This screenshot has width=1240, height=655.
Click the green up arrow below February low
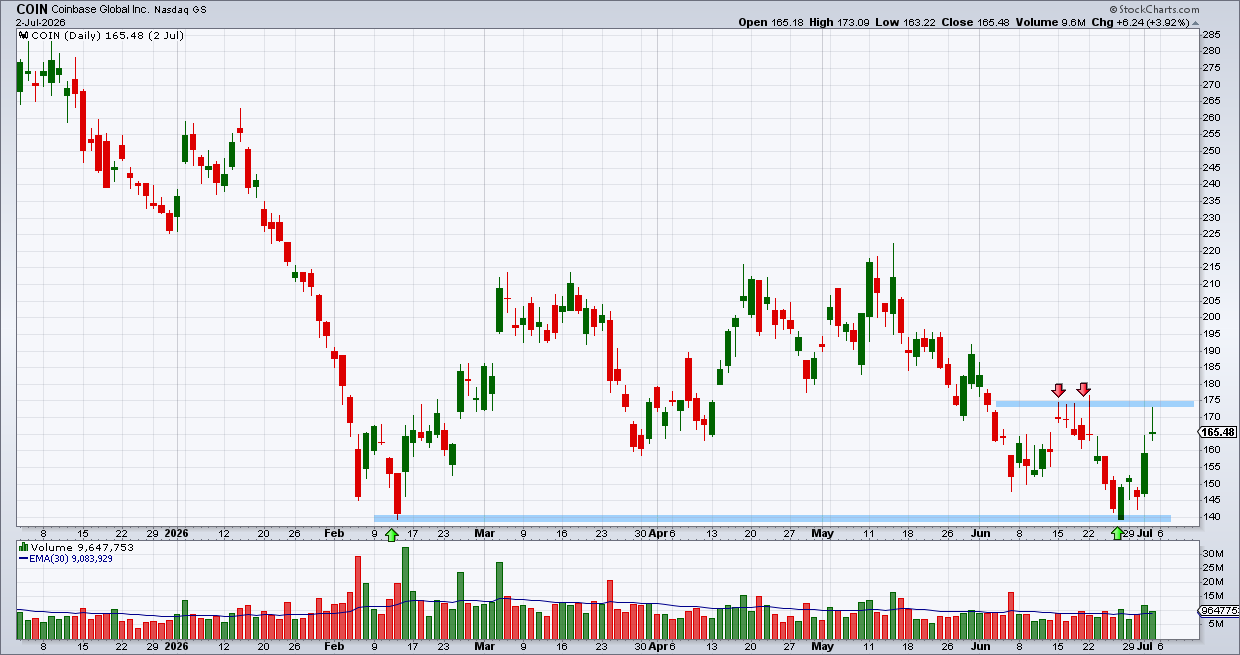point(391,533)
